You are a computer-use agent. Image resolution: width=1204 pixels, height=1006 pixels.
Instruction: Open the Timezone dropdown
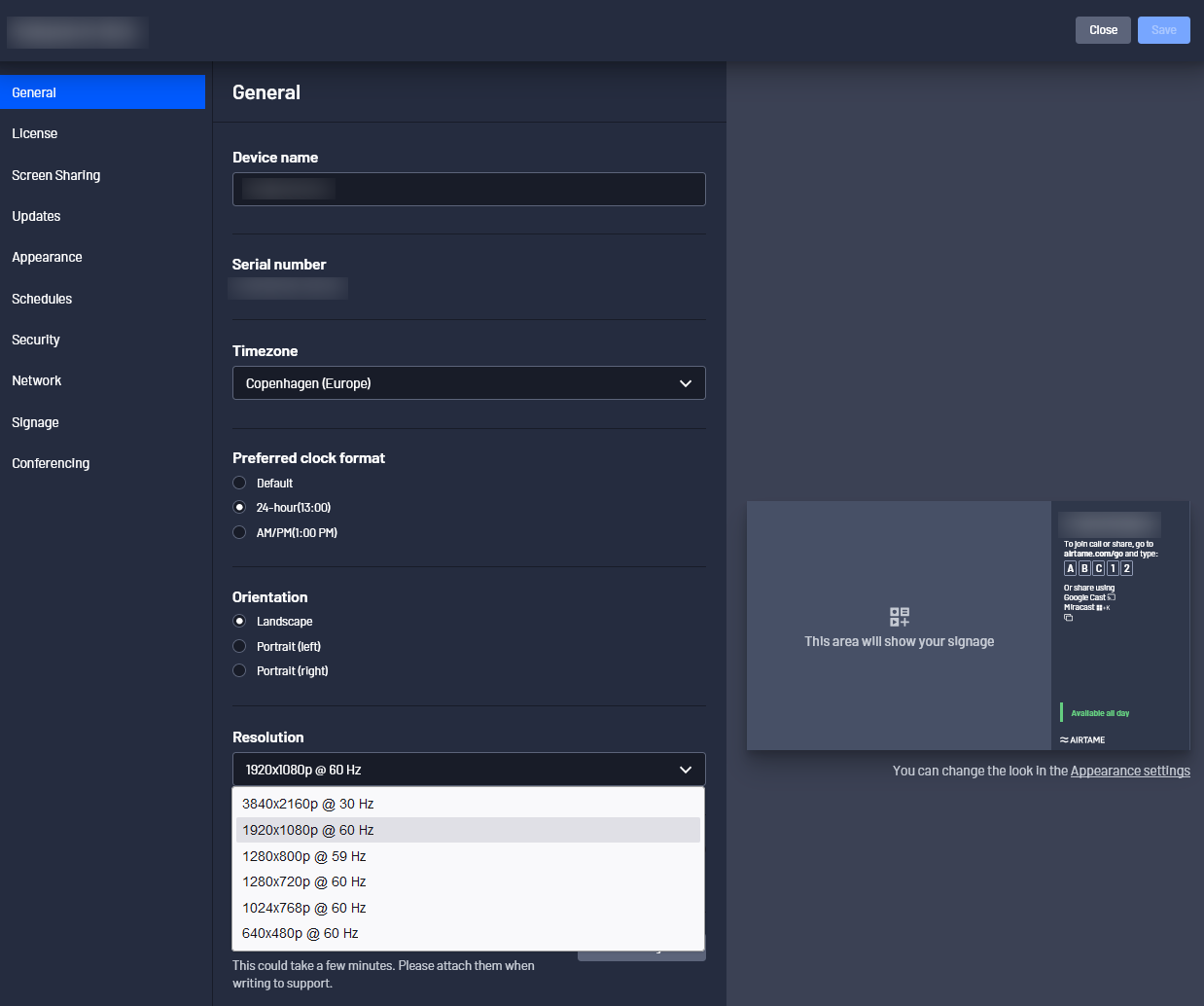coord(469,383)
